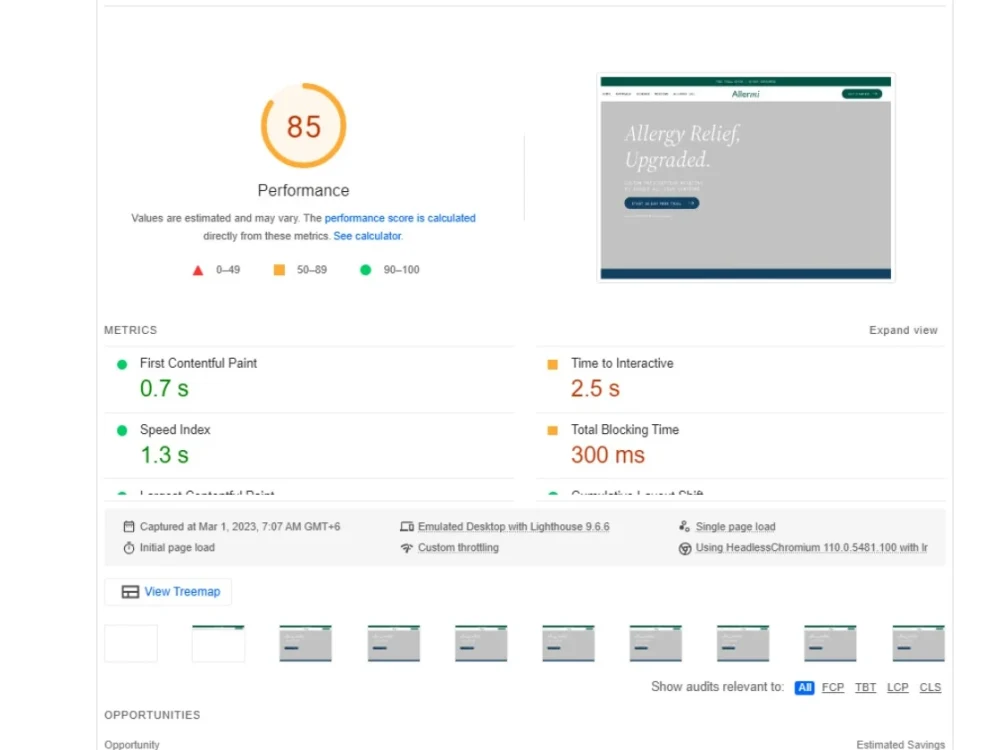Click the Time to Interactive orange square
Screen dimensions: 1000x750
(553, 364)
